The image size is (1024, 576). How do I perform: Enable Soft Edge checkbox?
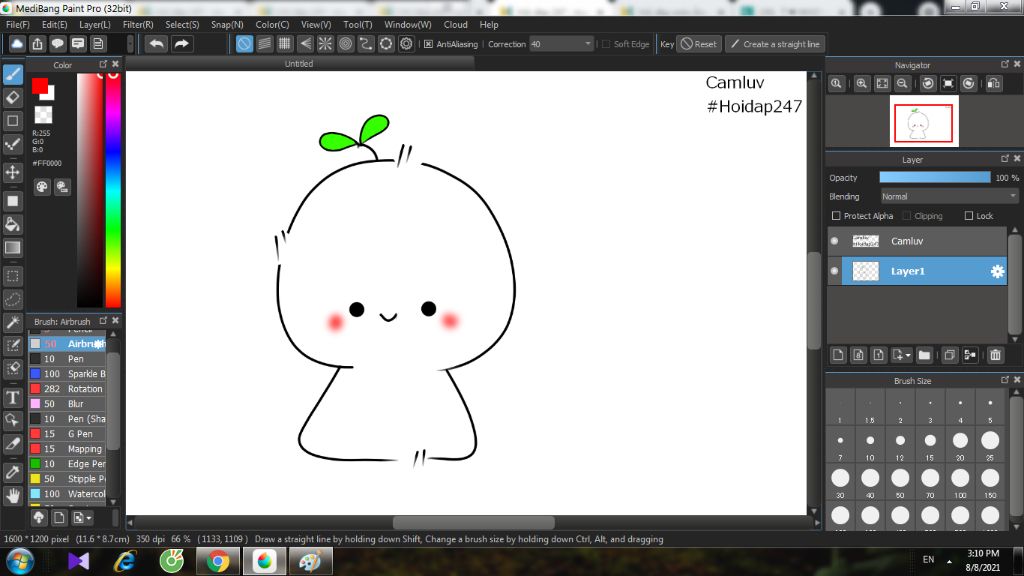point(606,44)
